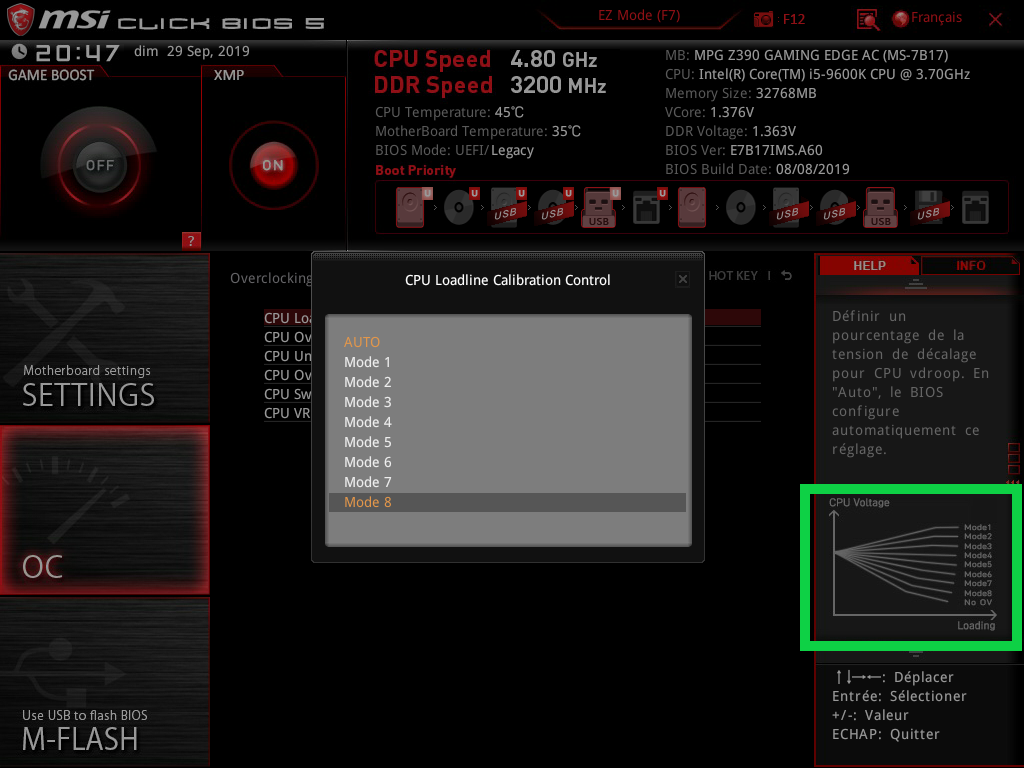Click the Boot Priority label
Viewport: 1024px width, 768px height.
415,170
